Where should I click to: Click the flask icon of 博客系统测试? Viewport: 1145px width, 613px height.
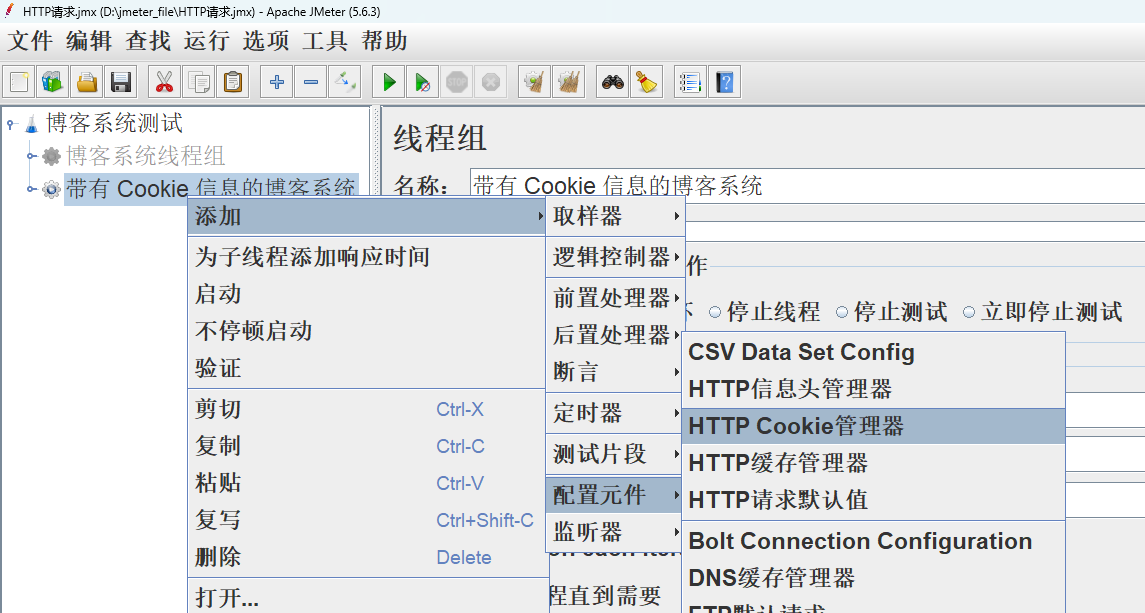click(x=31, y=123)
